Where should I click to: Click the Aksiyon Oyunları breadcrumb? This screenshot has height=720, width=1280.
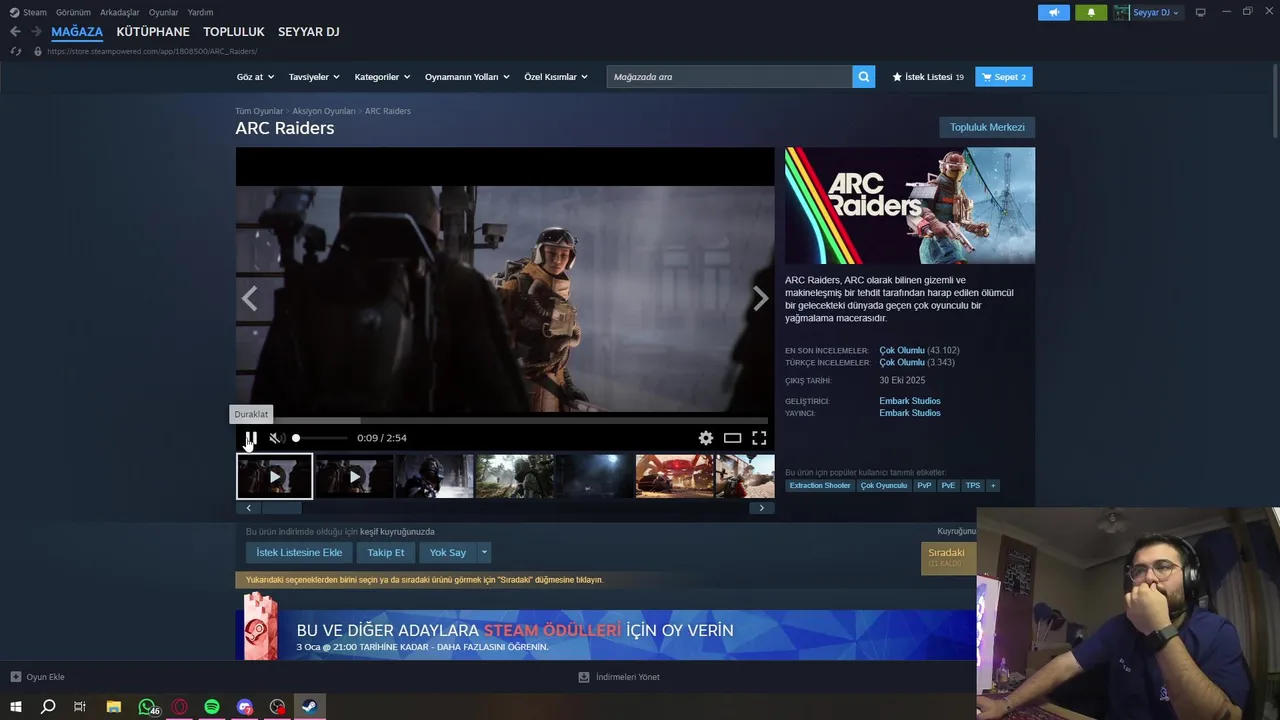click(x=324, y=111)
